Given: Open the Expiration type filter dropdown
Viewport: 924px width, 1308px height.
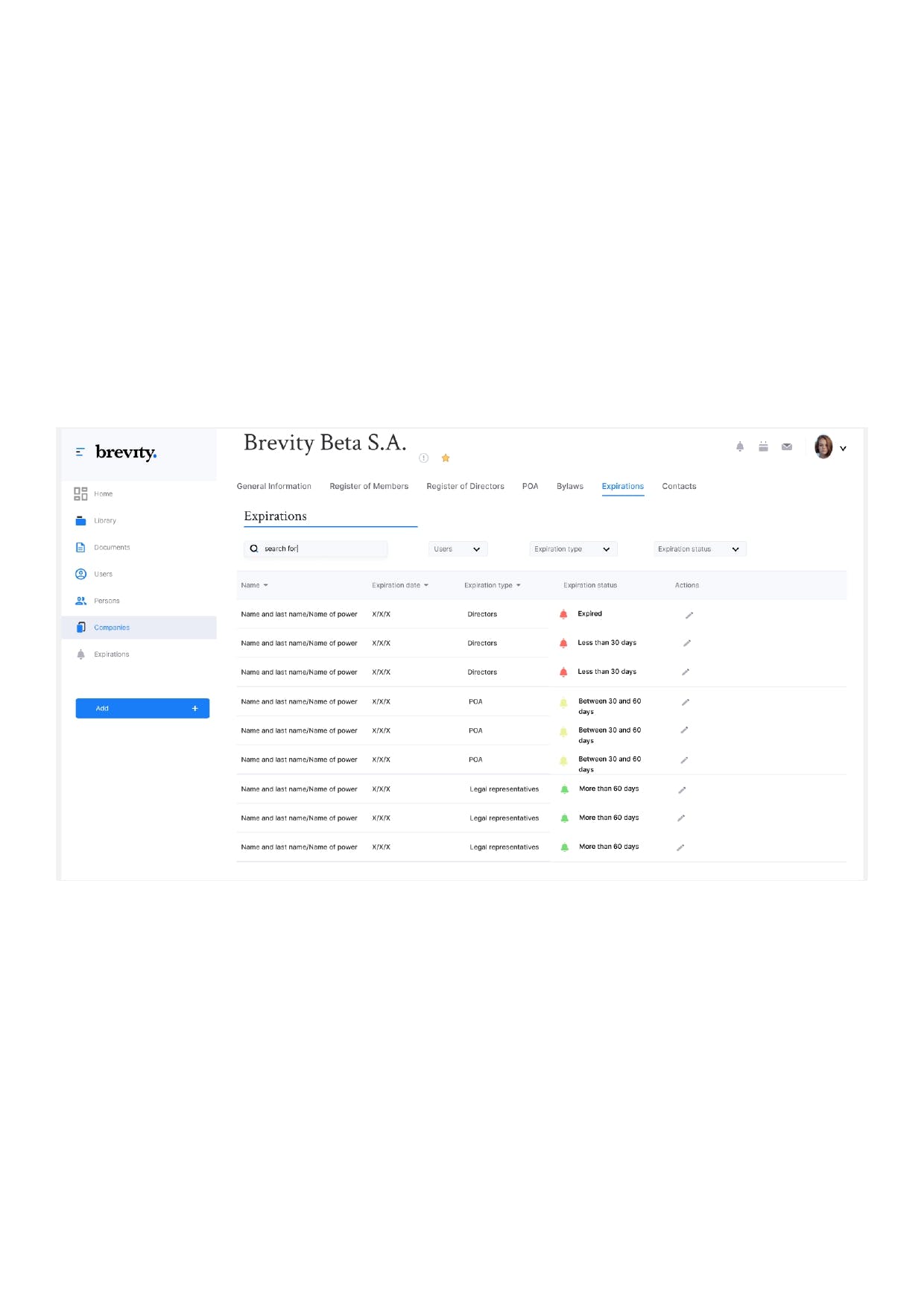Looking at the screenshot, I should click(573, 549).
